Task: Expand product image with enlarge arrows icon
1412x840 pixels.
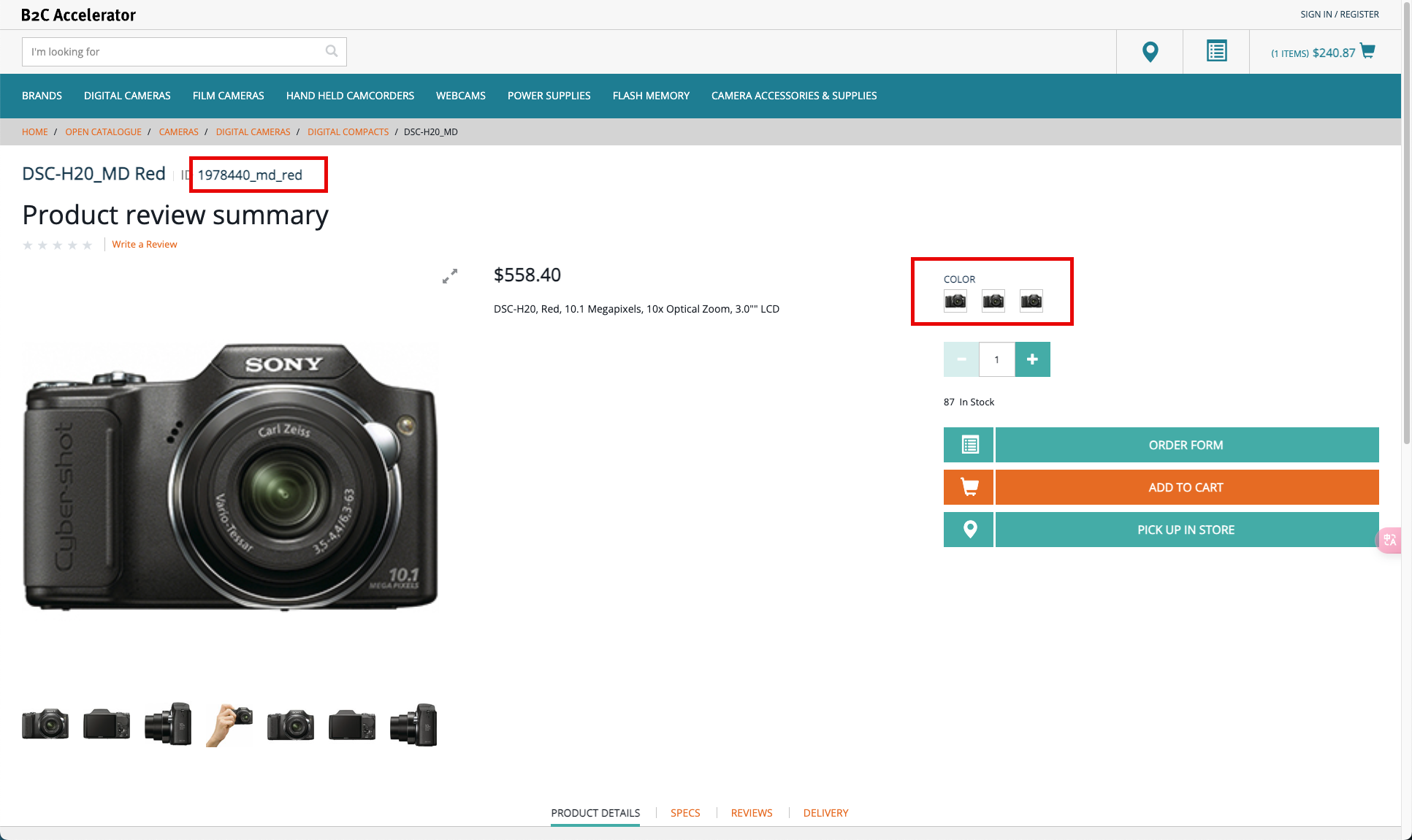Action: 450,276
